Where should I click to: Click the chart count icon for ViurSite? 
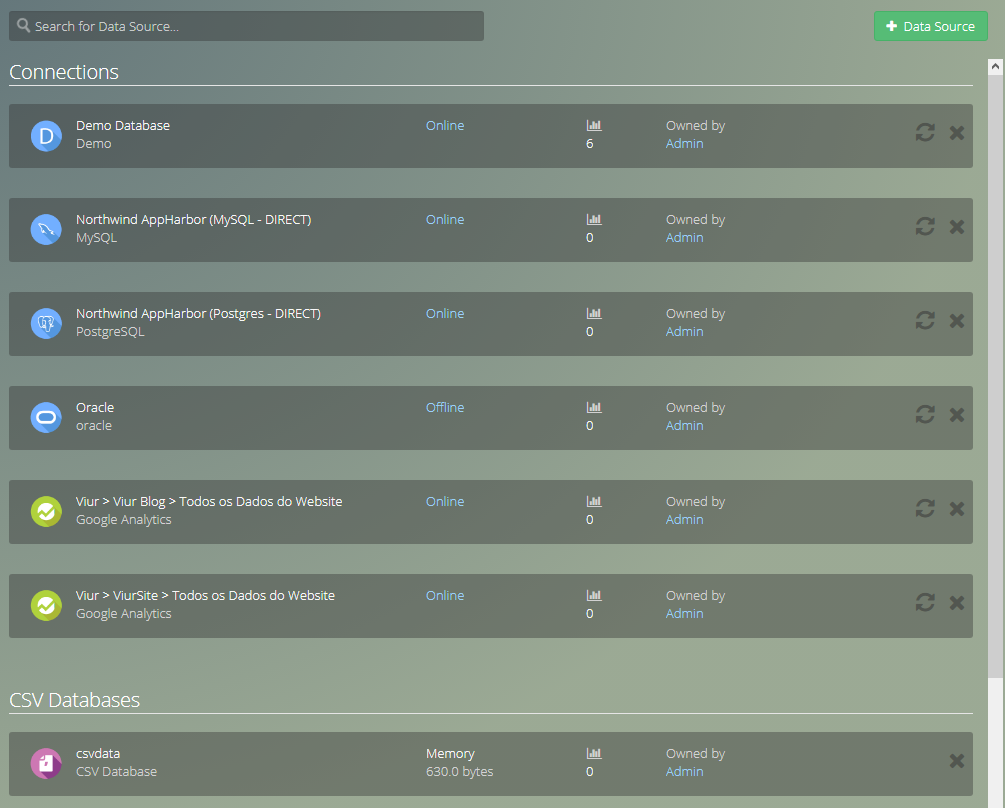click(x=594, y=595)
